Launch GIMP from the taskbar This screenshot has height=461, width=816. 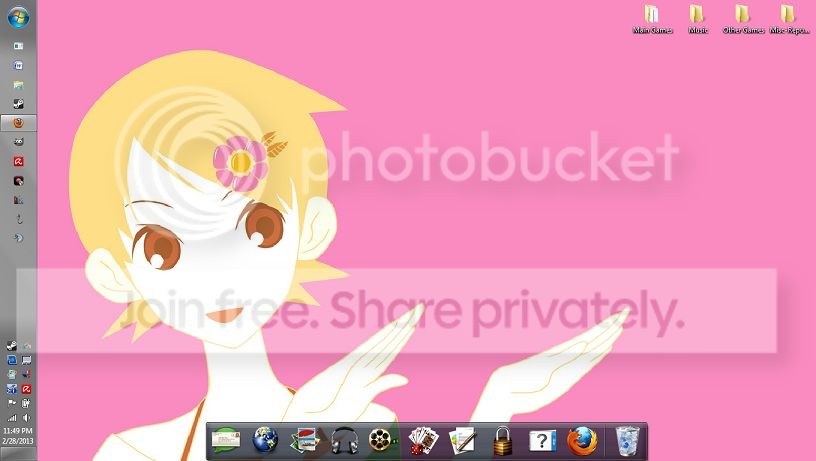(18, 142)
